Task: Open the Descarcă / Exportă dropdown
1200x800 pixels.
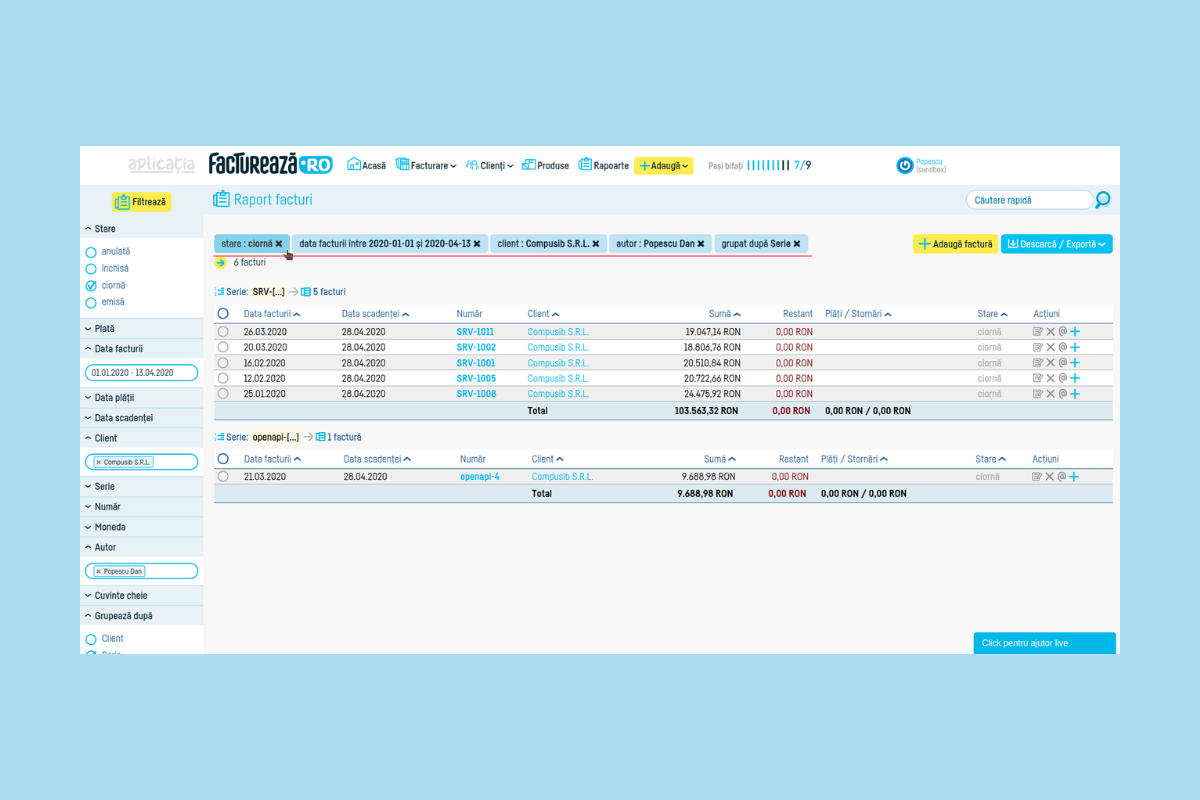Action: pyautogui.click(x=1056, y=244)
